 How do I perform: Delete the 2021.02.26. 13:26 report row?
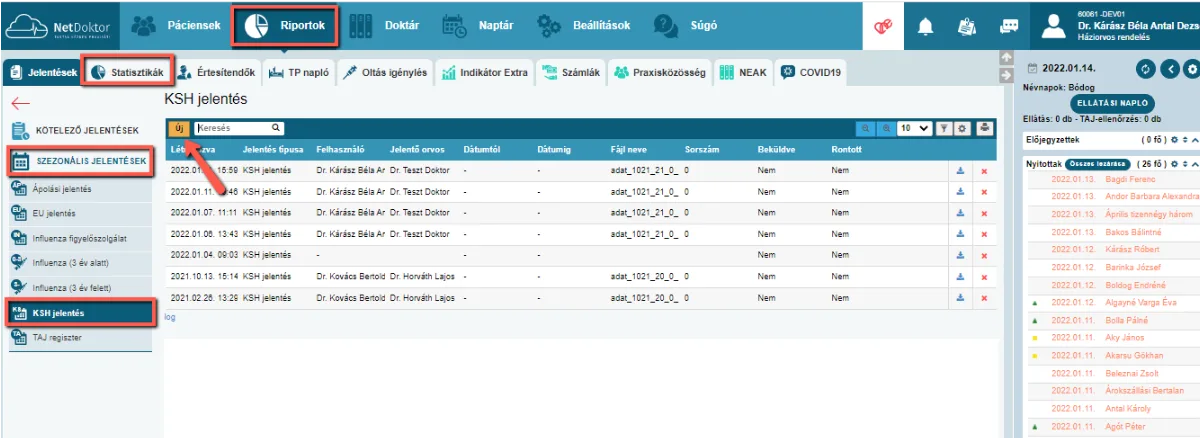(x=984, y=299)
